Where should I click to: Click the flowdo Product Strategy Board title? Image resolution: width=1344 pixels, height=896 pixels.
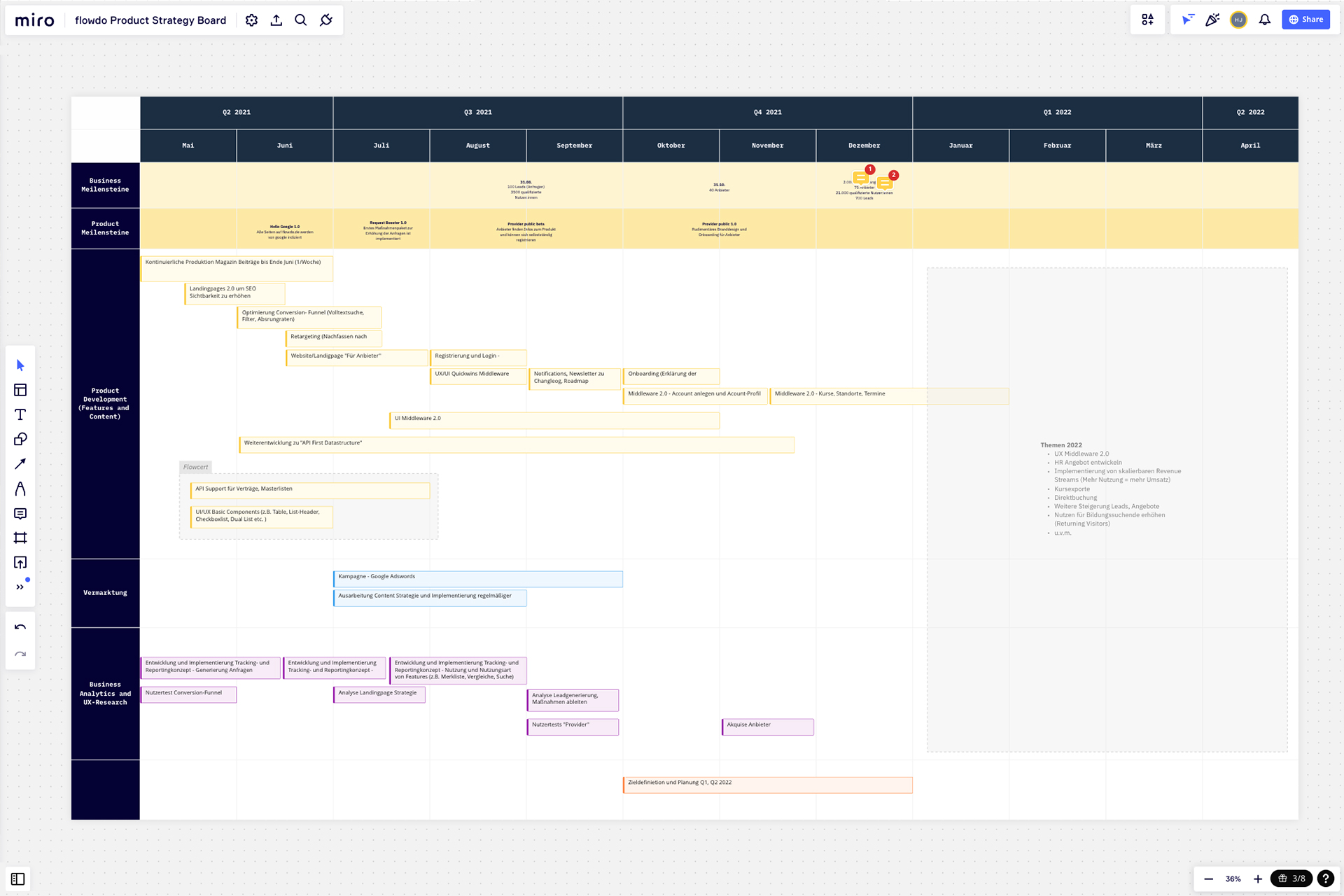click(x=150, y=20)
